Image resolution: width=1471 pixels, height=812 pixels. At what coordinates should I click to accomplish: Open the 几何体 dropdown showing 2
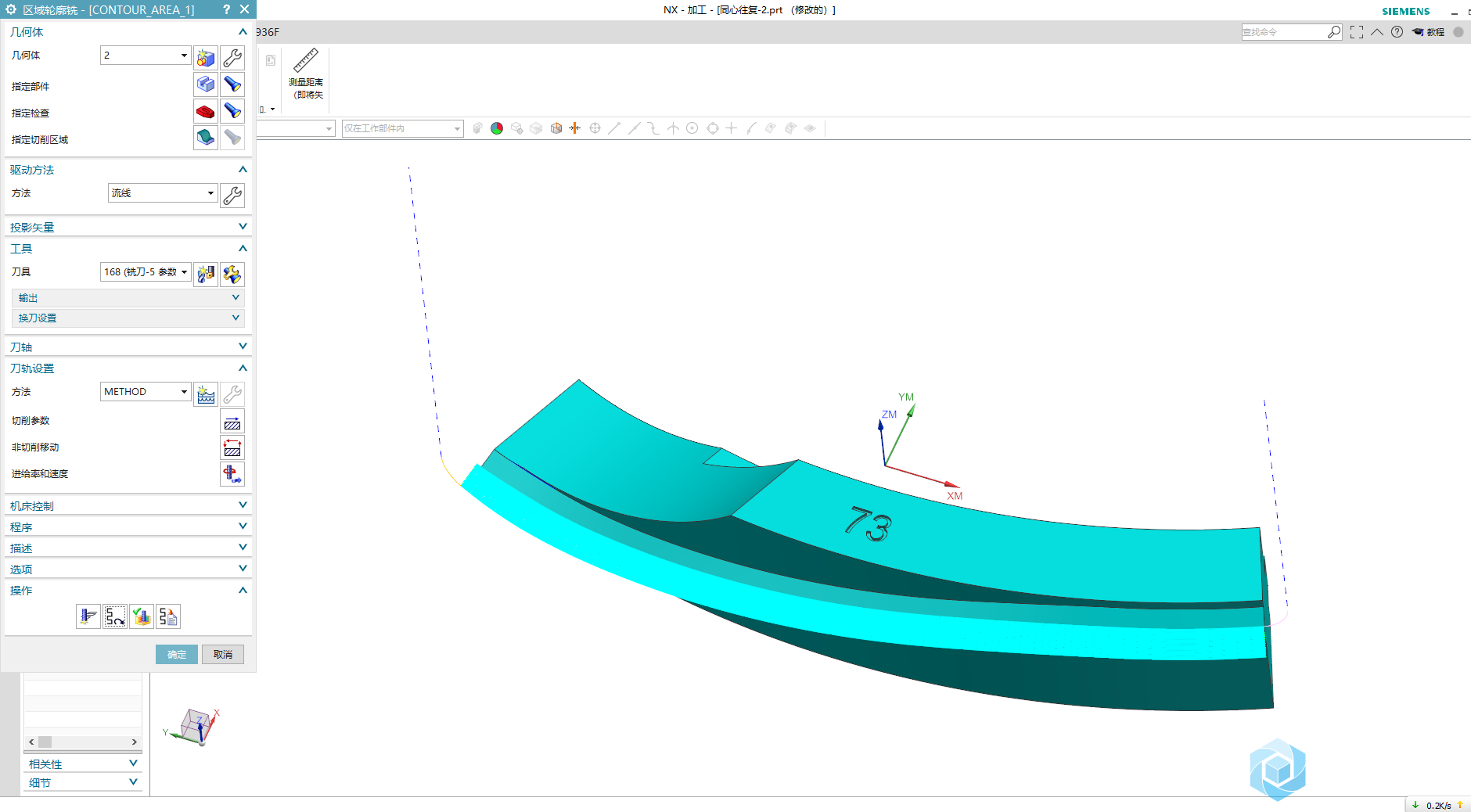pyautogui.click(x=146, y=56)
